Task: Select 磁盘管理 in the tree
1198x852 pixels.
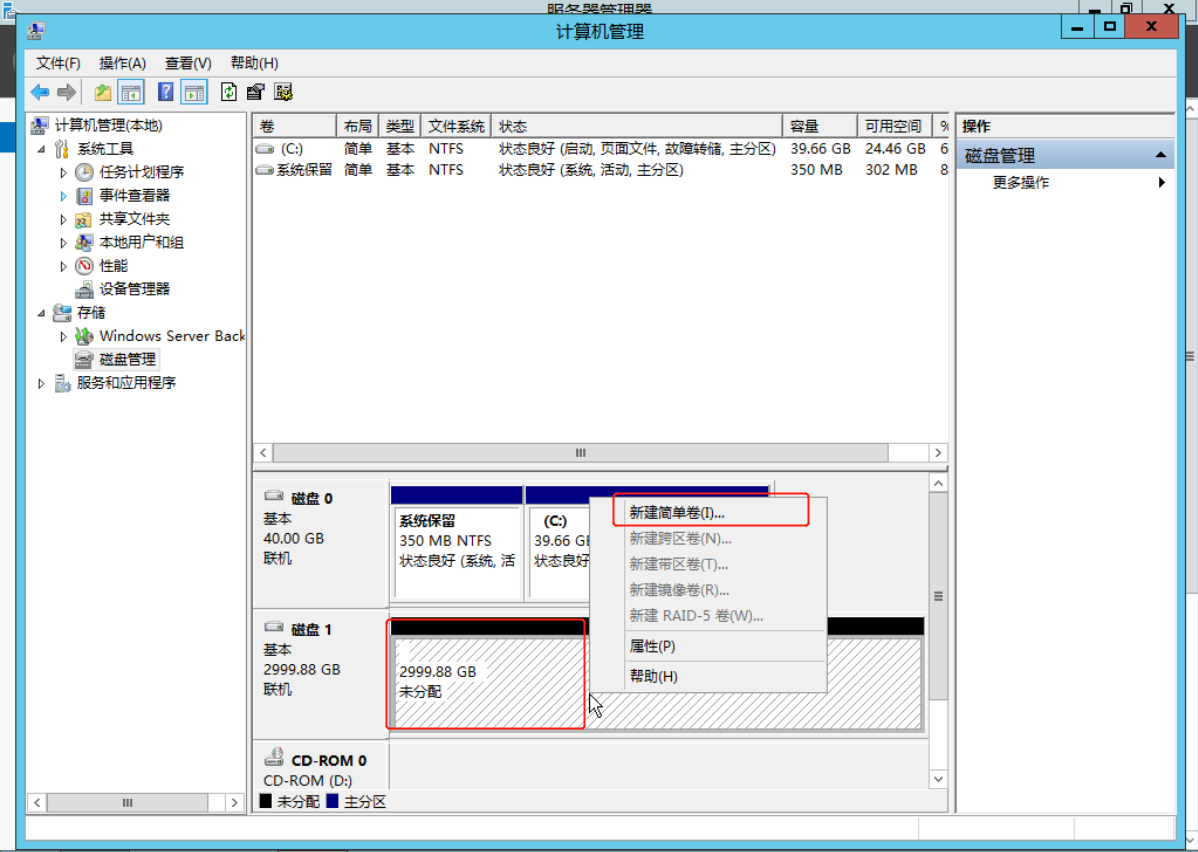Action: (x=127, y=359)
